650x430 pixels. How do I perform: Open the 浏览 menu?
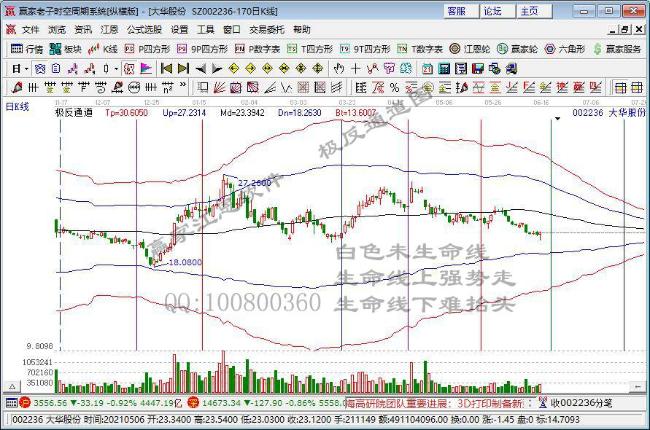[57, 30]
